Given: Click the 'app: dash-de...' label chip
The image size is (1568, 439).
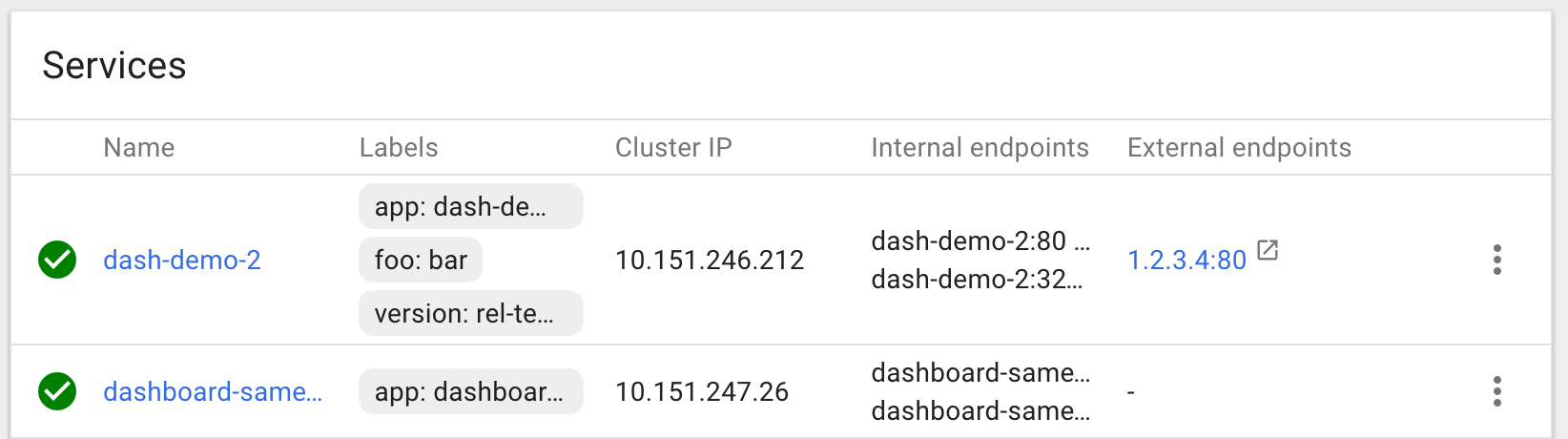Looking at the screenshot, I should 470,206.
